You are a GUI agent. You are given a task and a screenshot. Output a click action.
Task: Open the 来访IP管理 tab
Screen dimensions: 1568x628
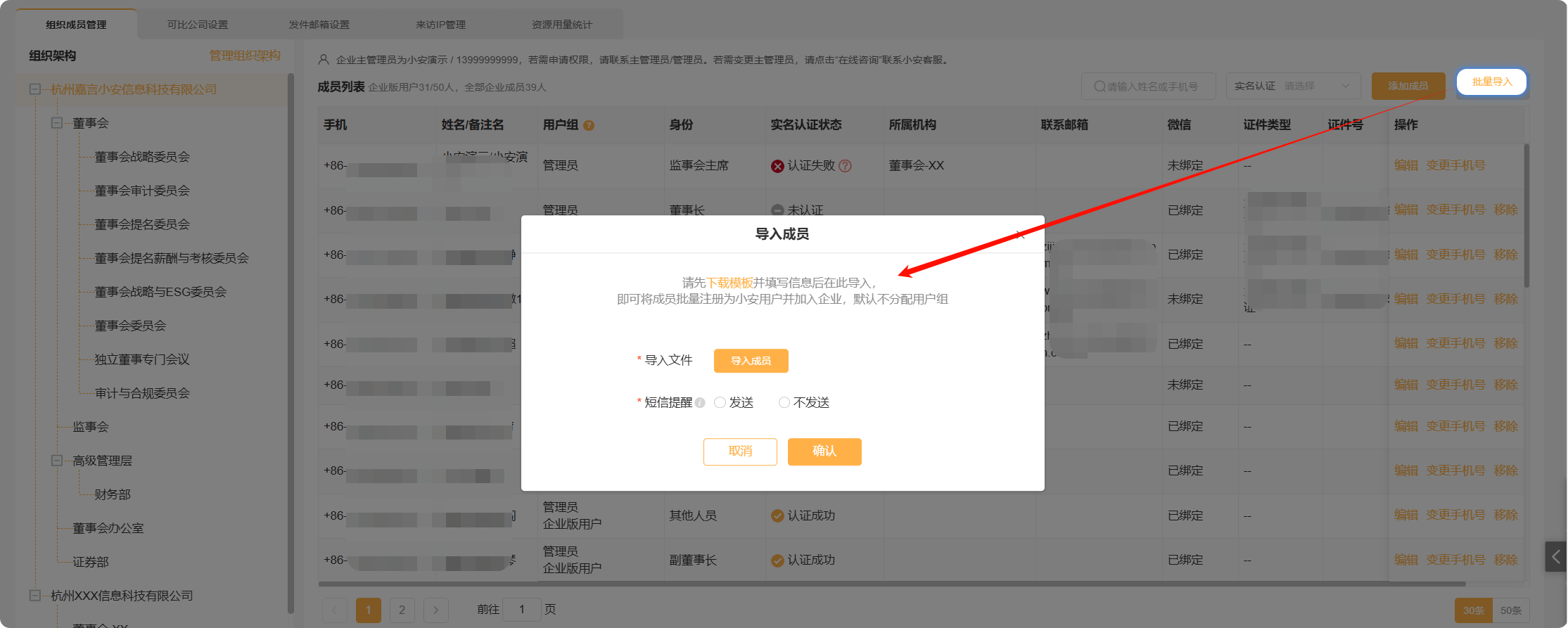[x=440, y=25]
